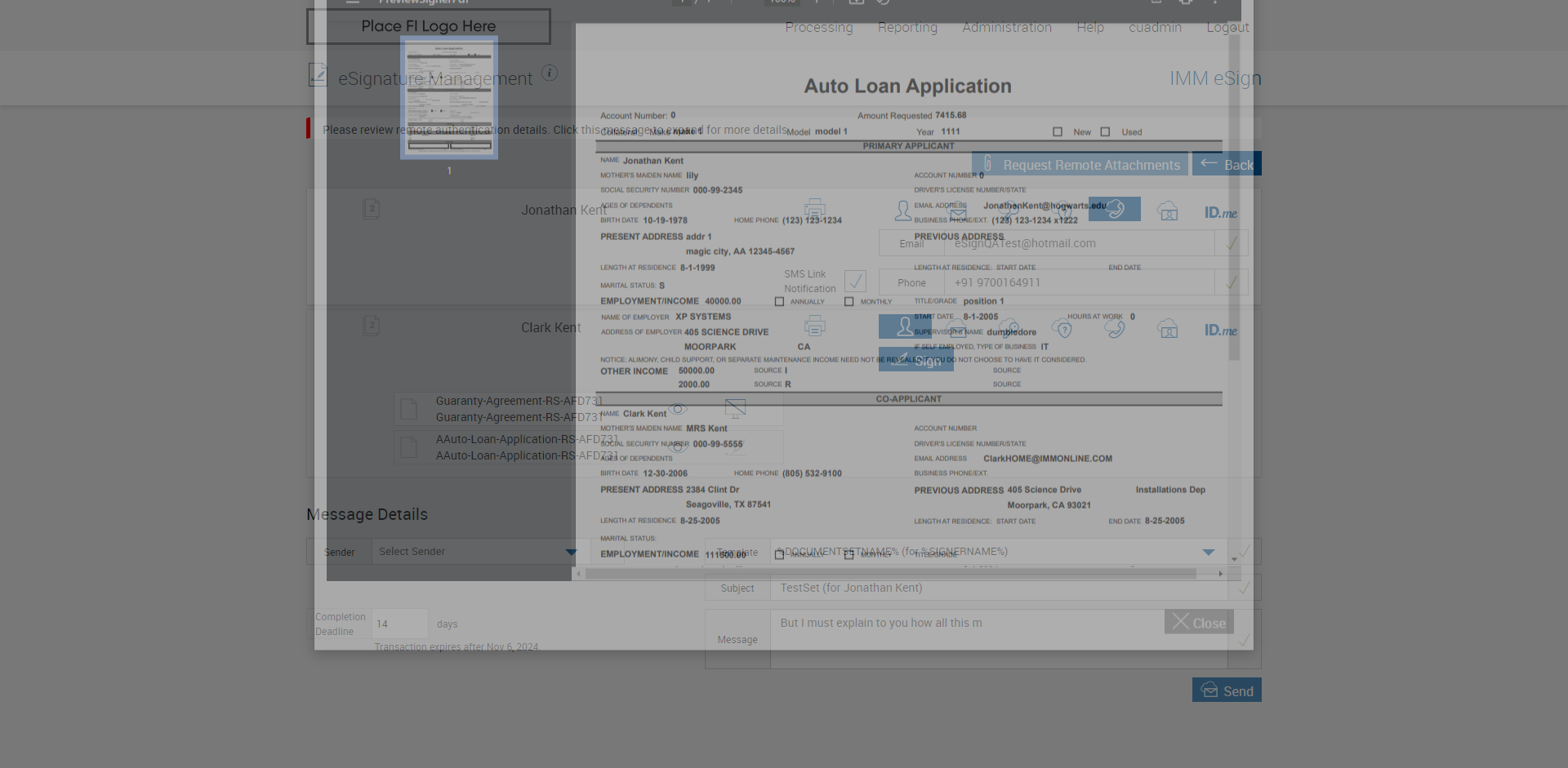Click into the Email address field
The width and height of the screenshot is (1568, 768).
pyautogui.click(x=1079, y=243)
